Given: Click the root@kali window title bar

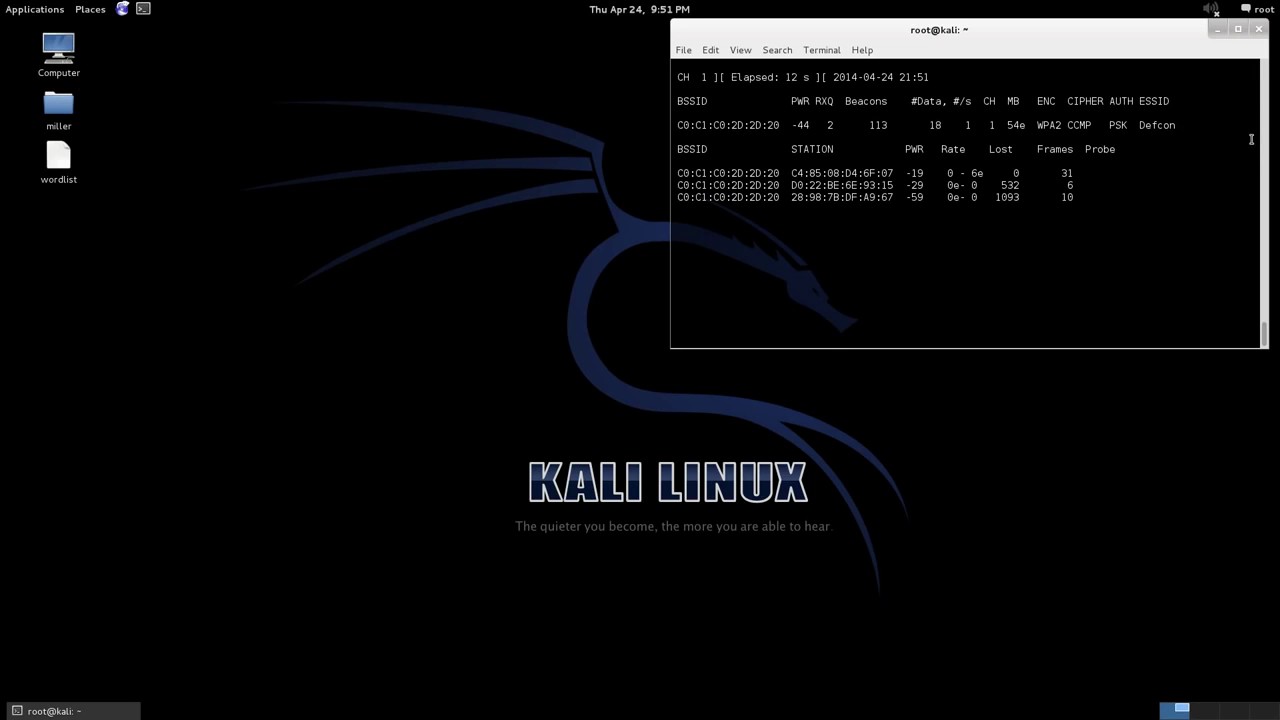Looking at the screenshot, I should pyautogui.click(x=939, y=29).
